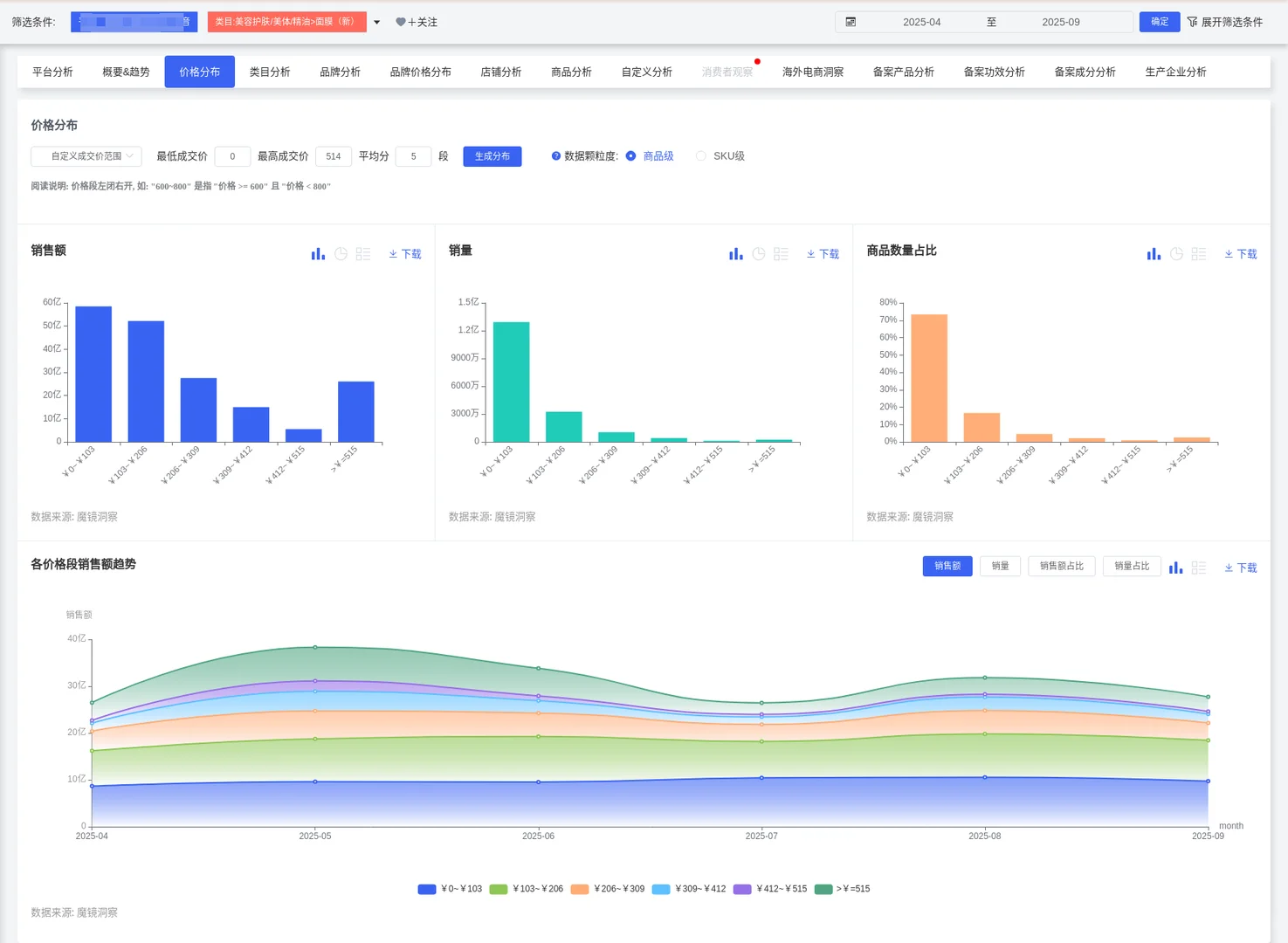
Task: Toggle ¥103~¥206 legend series
Action: pos(526,889)
